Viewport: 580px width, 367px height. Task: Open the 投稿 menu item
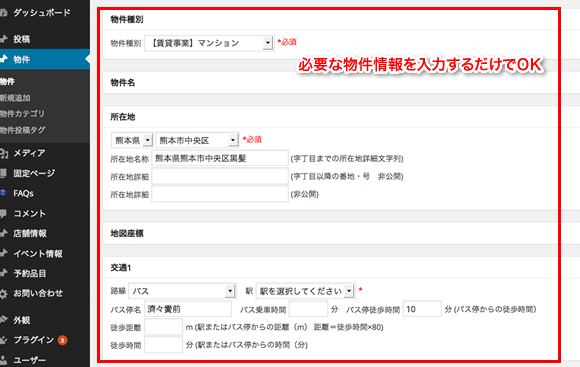click(x=21, y=39)
